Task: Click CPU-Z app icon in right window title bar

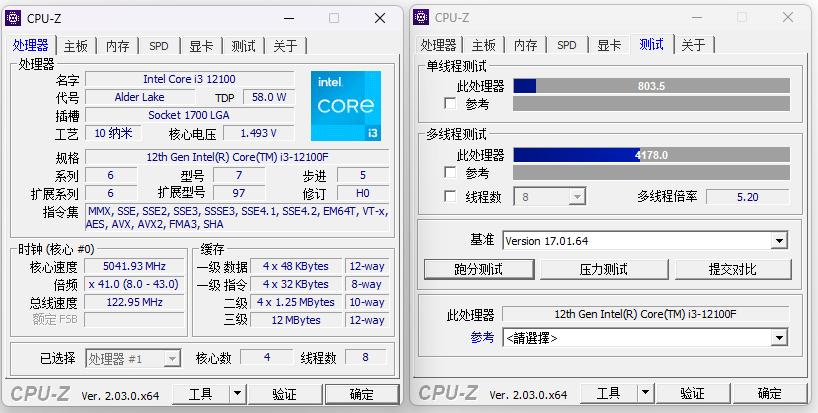Action: click(420, 17)
